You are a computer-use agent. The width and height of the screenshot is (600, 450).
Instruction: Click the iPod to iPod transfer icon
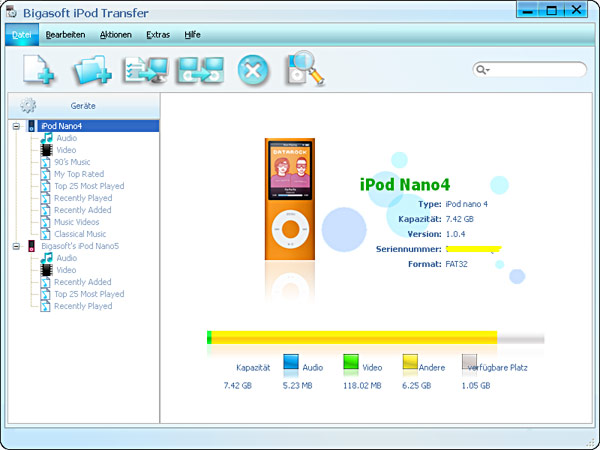coord(200,70)
